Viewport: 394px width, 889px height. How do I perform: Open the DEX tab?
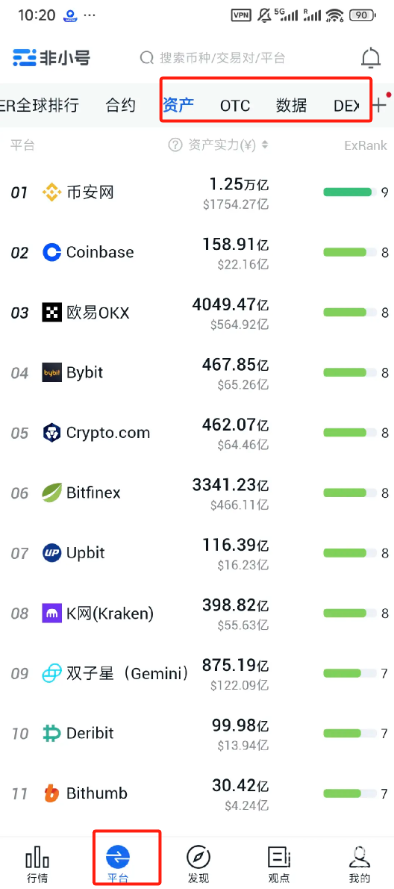(346, 105)
